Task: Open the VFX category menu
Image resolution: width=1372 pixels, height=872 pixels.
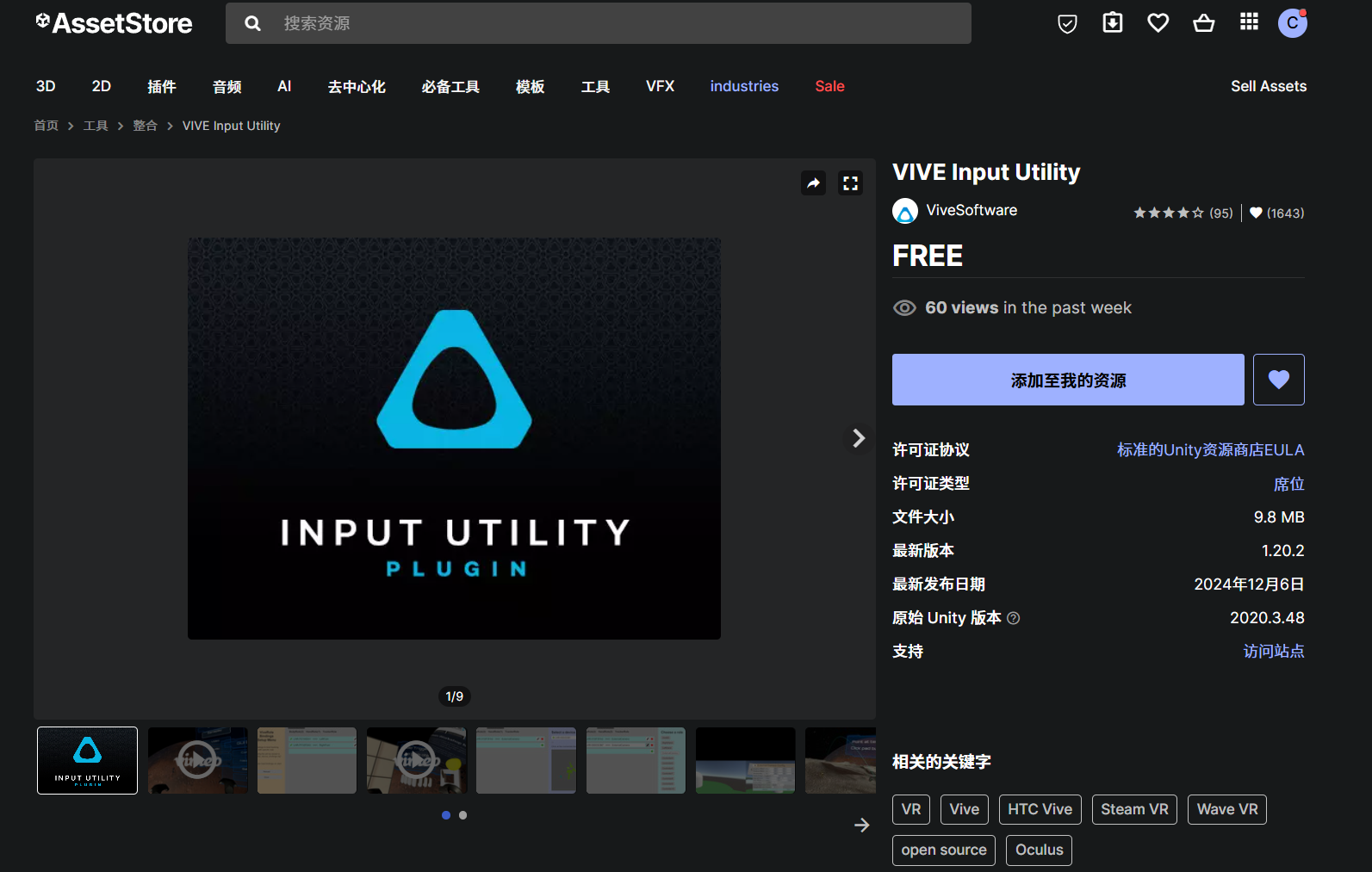Action: (661, 86)
